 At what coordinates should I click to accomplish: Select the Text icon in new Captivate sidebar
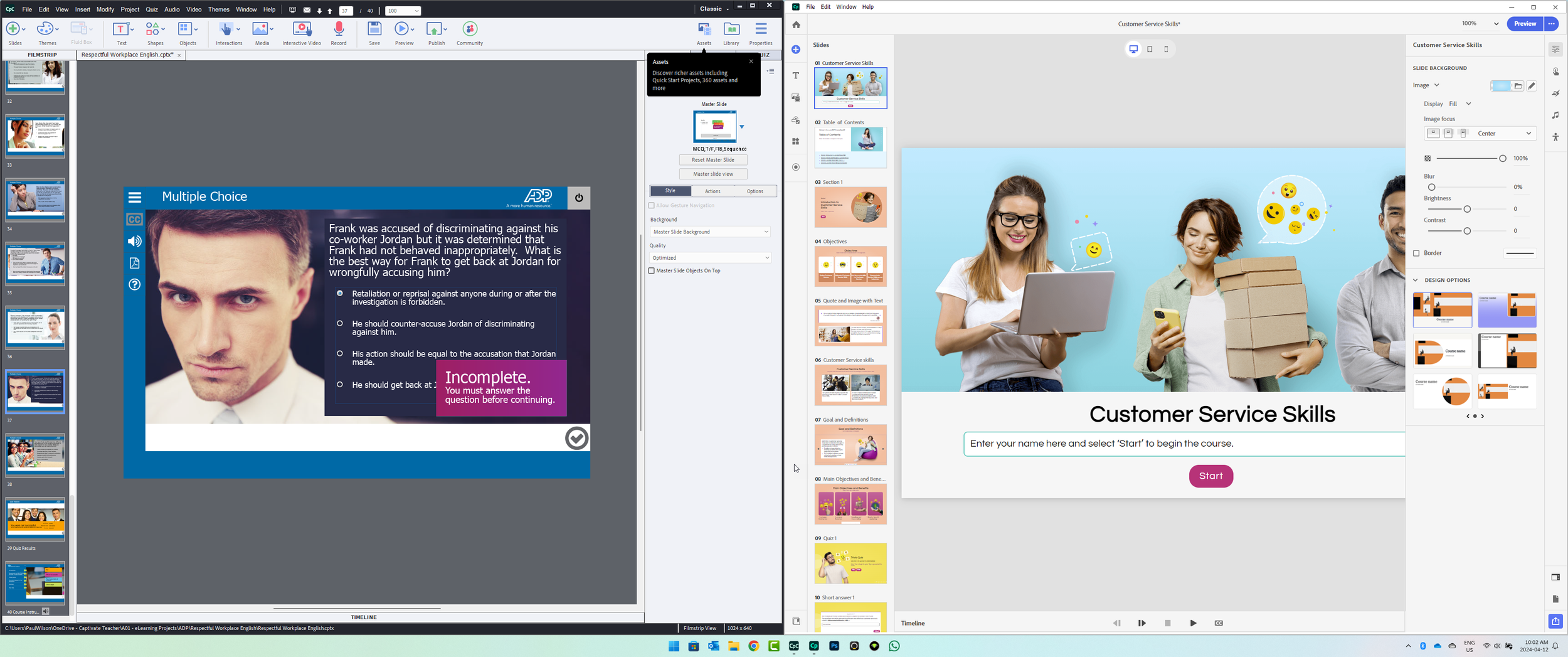(x=796, y=75)
